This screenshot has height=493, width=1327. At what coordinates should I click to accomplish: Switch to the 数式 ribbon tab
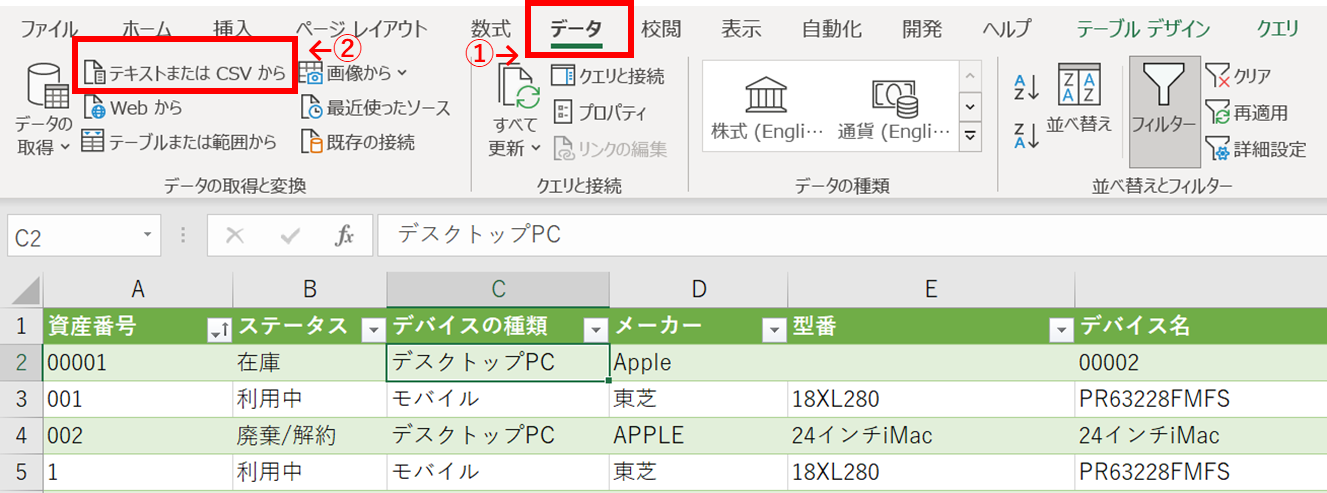(490, 29)
